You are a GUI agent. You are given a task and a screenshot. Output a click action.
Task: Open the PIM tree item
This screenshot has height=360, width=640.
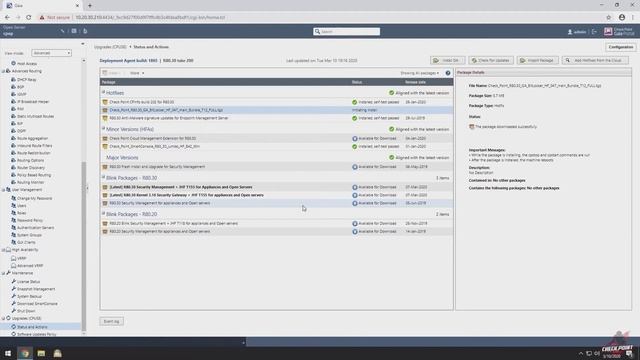[20, 109]
